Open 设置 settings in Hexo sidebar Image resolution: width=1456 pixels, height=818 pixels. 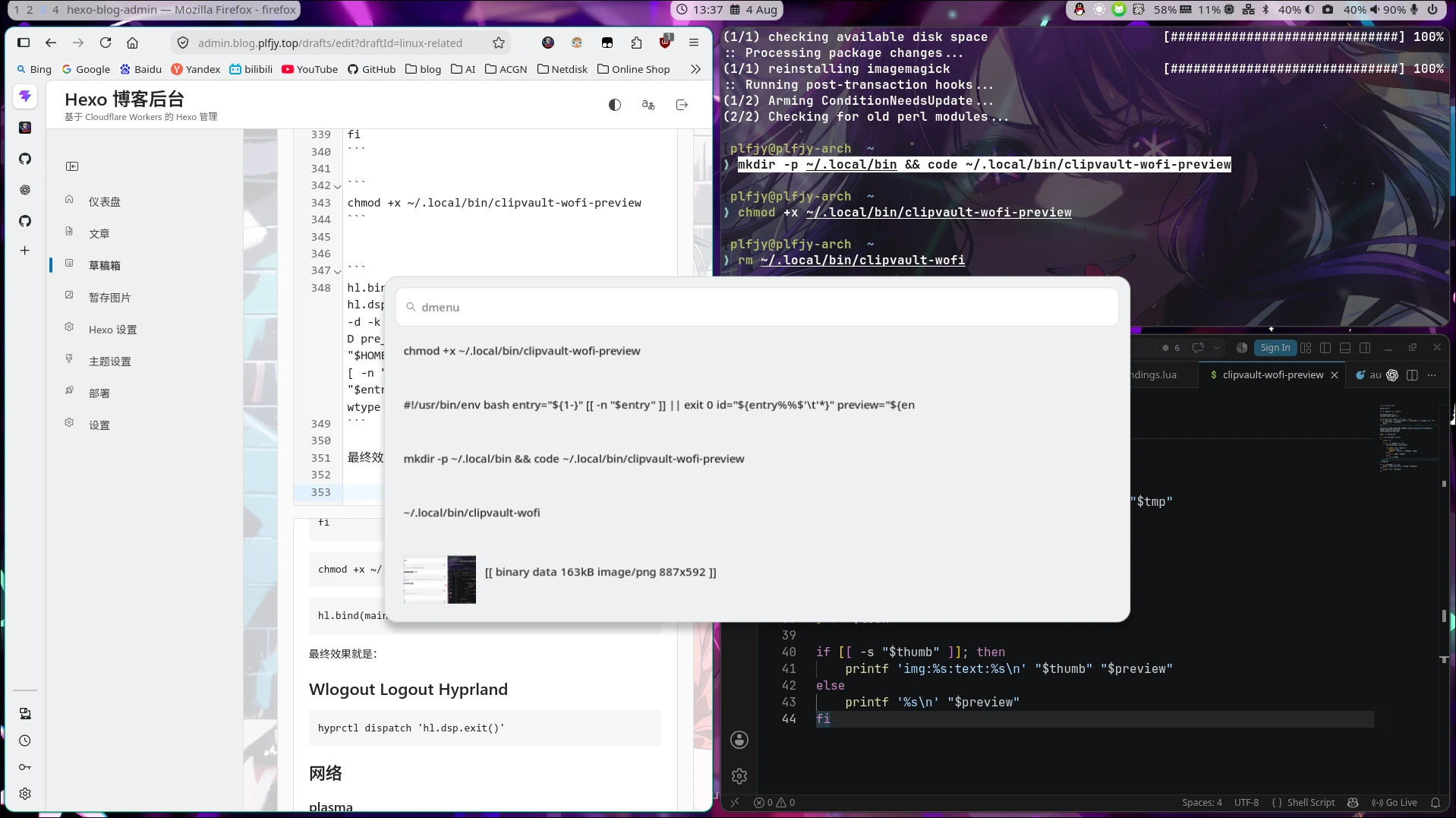pyautogui.click(x=99, y=425)
